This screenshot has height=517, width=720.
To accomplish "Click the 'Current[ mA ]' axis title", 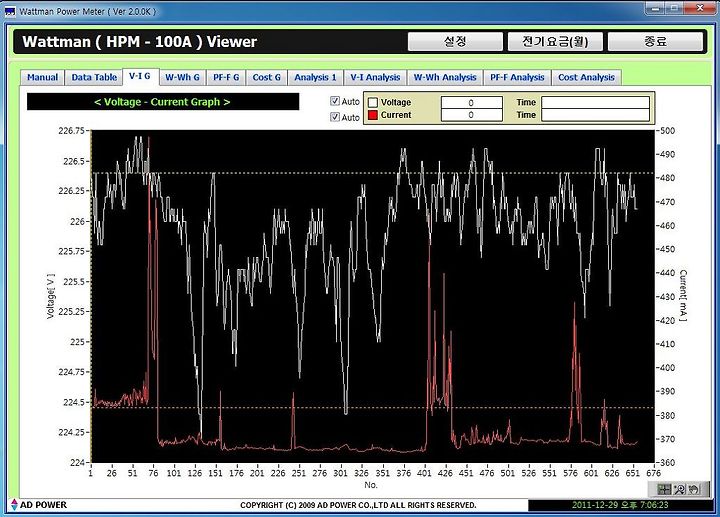I will (x=683, y=296).
